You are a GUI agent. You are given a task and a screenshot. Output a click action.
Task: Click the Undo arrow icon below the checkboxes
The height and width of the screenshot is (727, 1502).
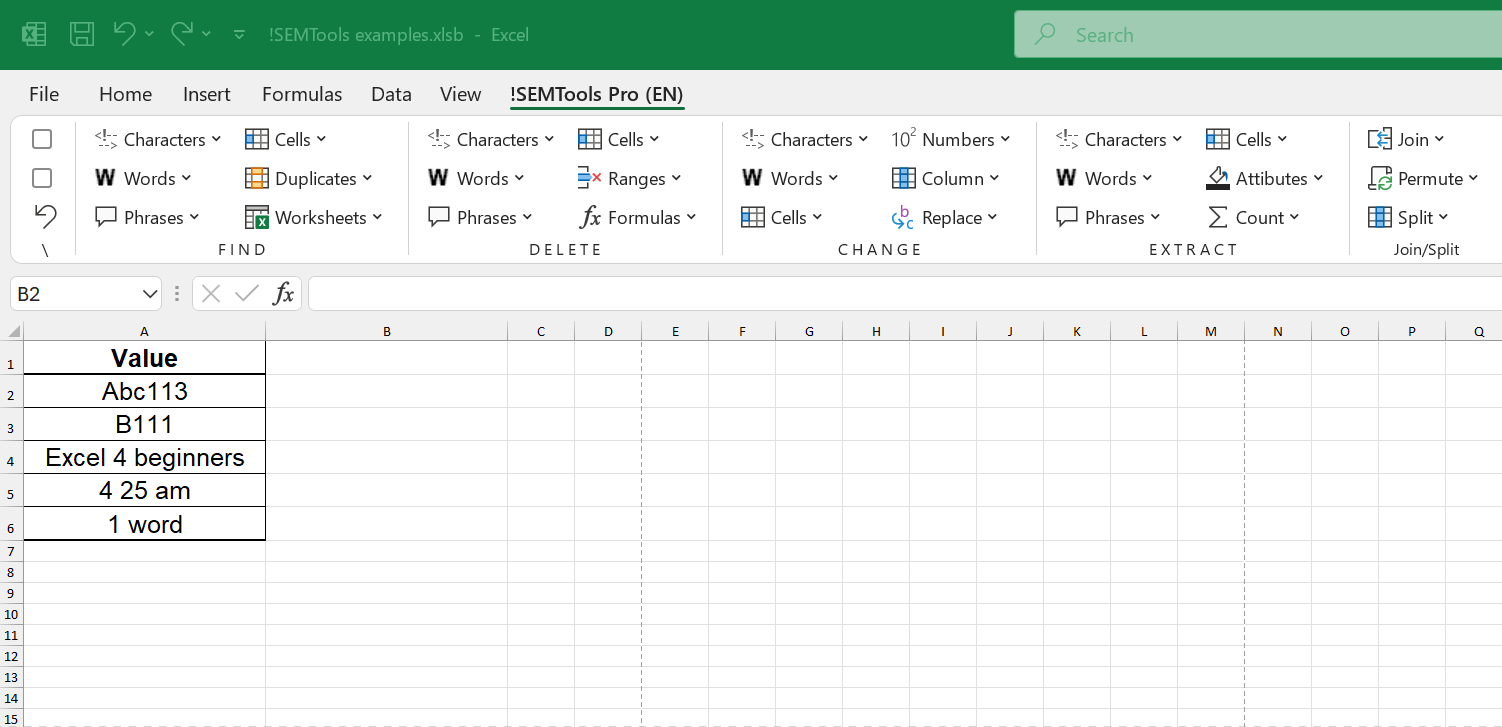pyautogui.click(x=45, y=216)
